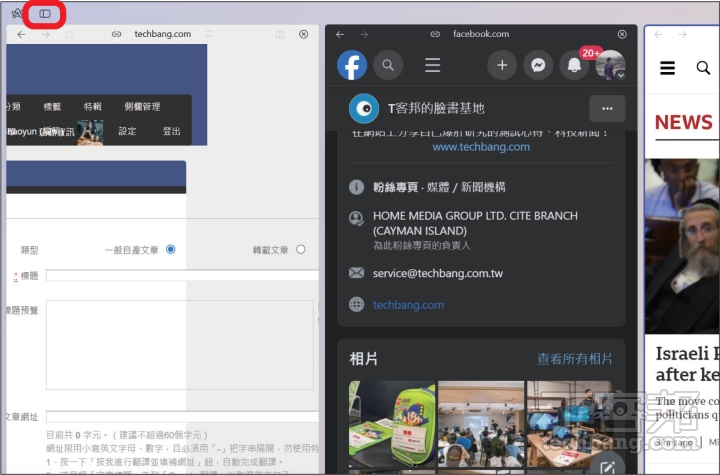720x475 pixels.
Task: Click the 標題 input field
Action: (182, 276)
